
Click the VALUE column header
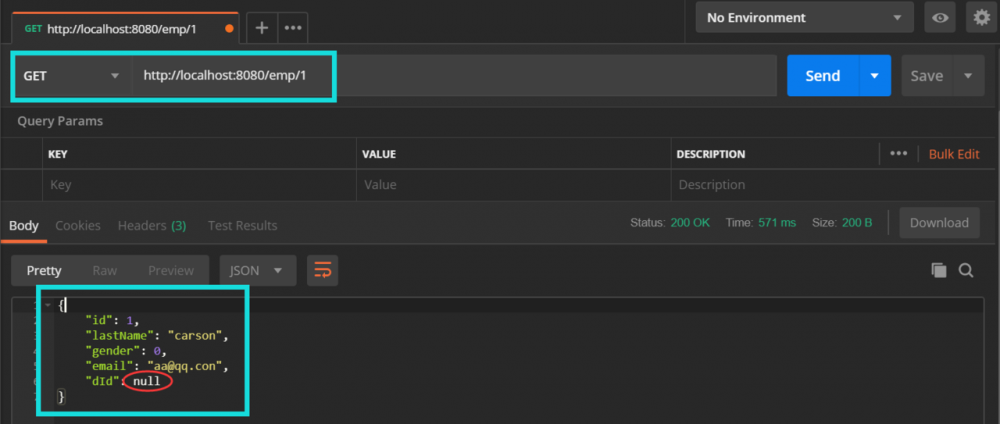click(x=379, y=154)
